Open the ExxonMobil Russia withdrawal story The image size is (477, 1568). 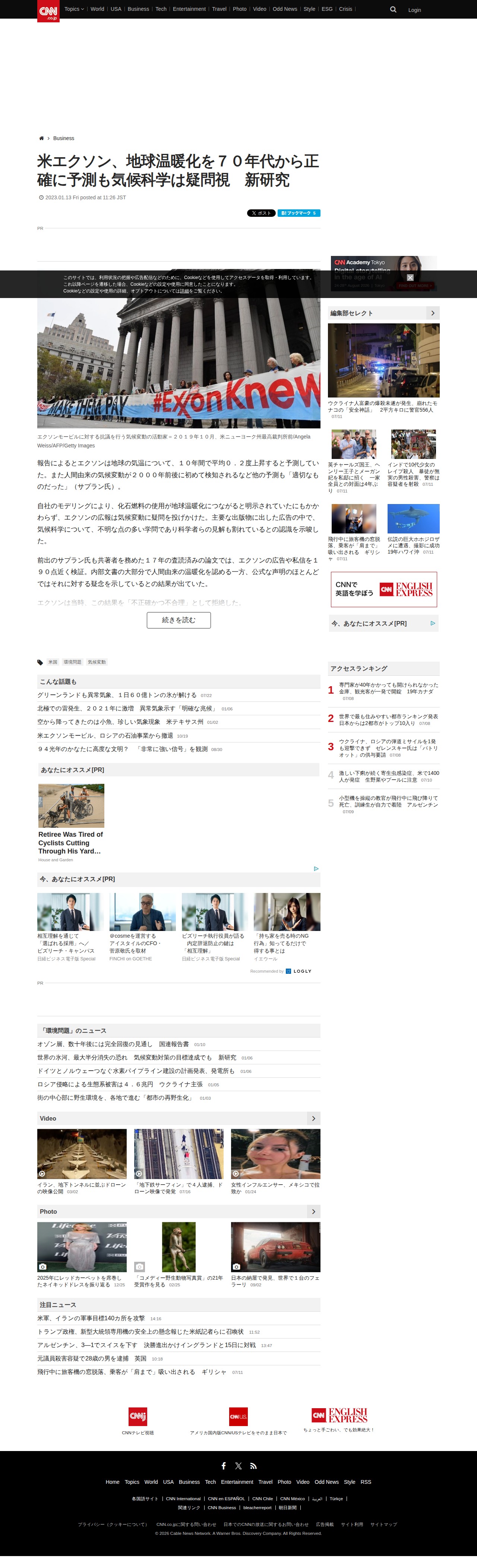click(105, 735)
